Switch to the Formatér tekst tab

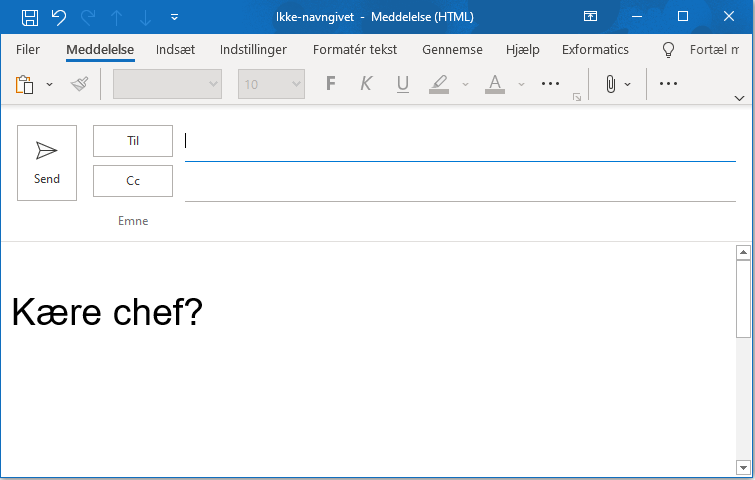[x=354, y=50]
